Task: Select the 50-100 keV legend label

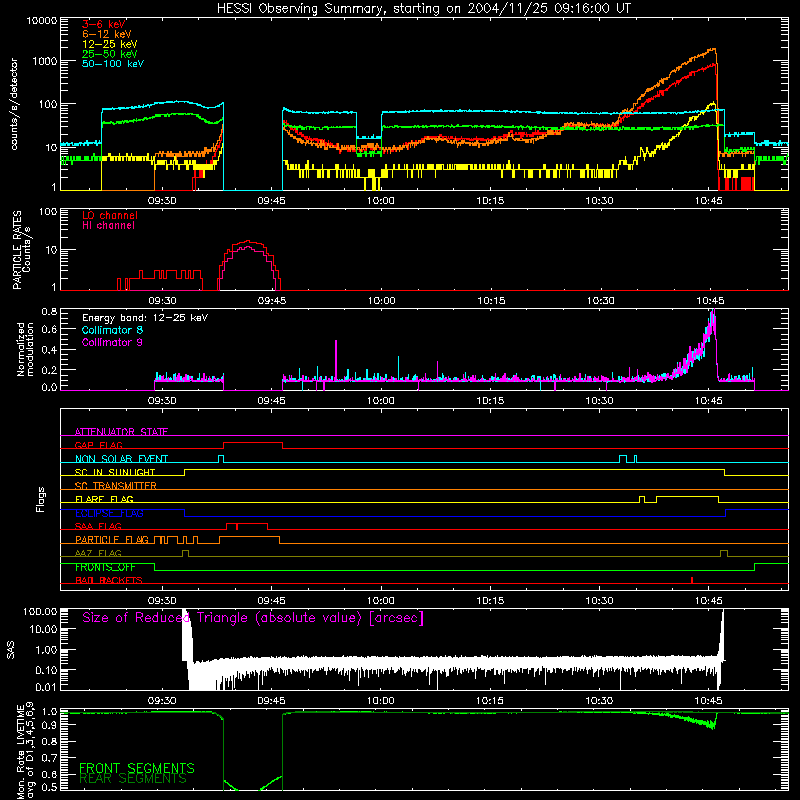Action: pyautogui.click(x=113, y=63)
